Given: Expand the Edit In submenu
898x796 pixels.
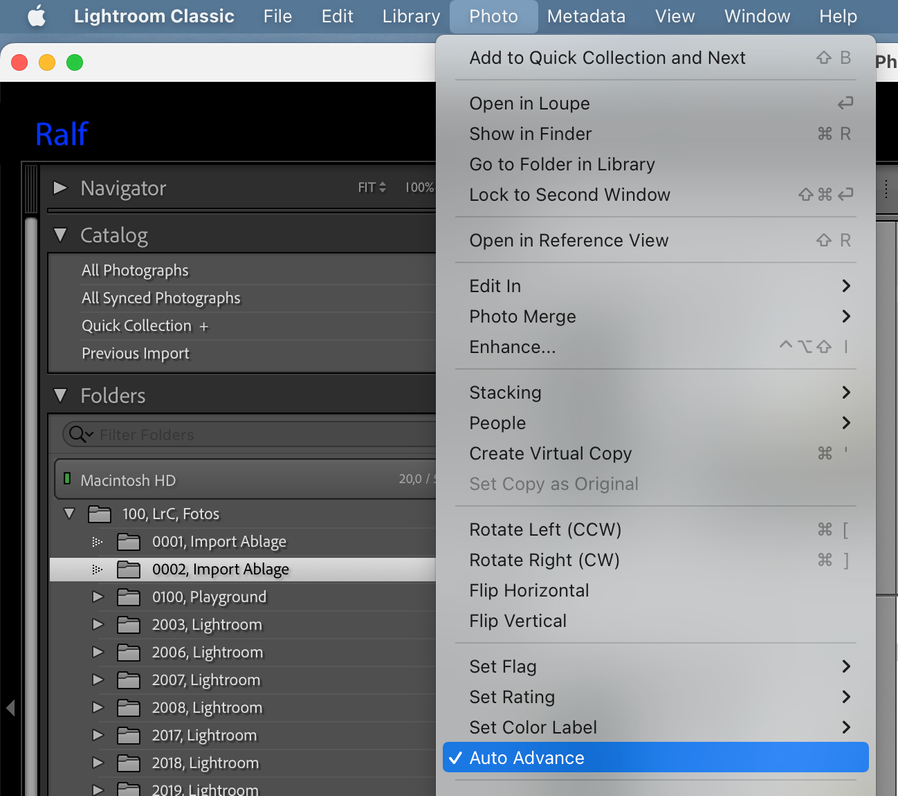Looking at the screenshot, I should (656, 286).
